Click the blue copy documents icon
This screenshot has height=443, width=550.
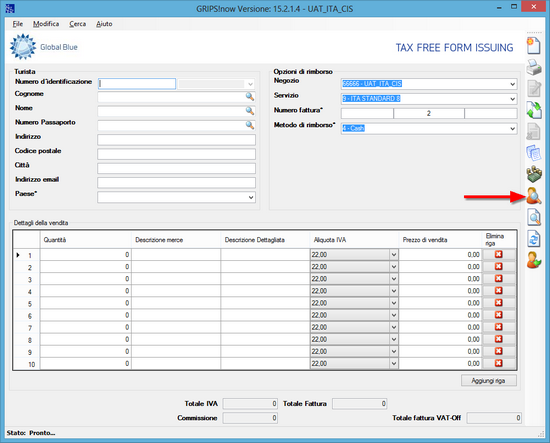point(534,153)
